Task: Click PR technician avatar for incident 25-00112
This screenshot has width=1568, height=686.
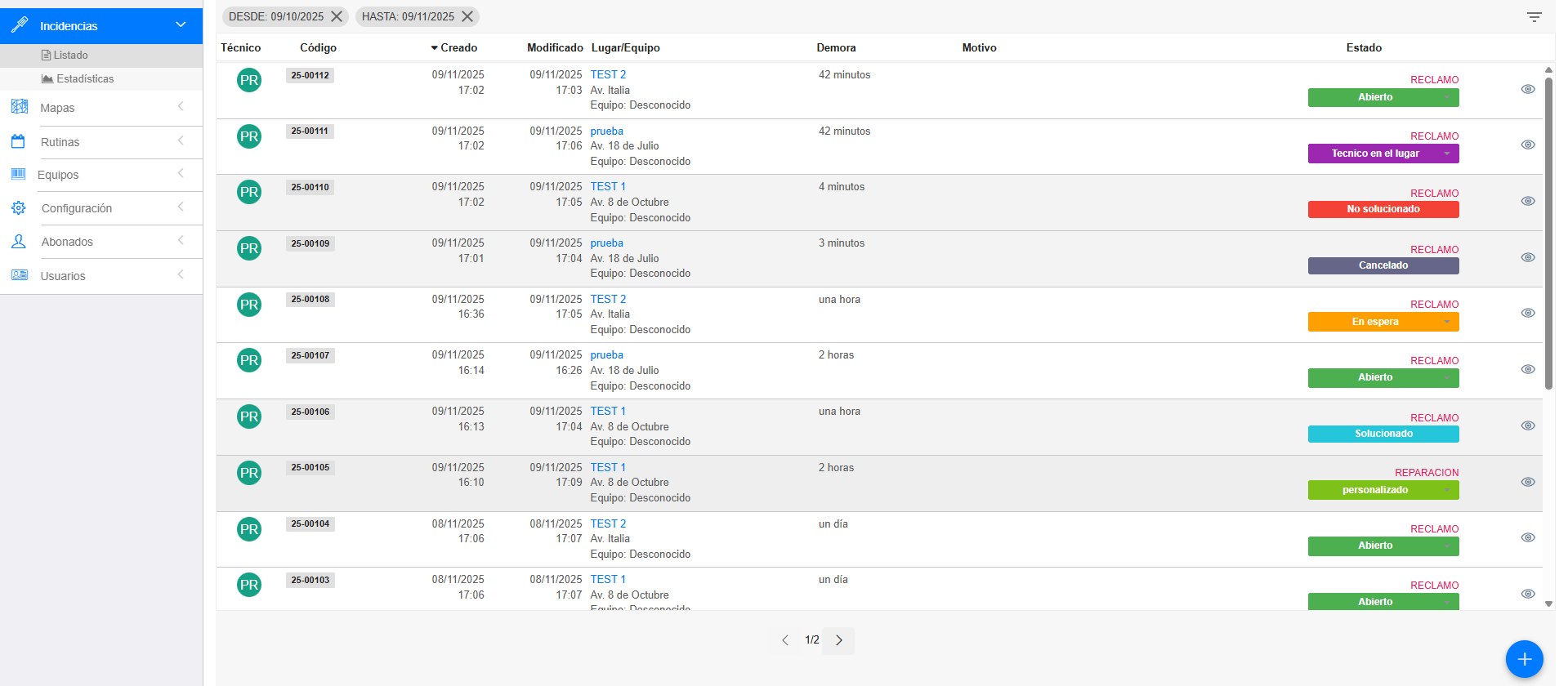Action: tap(249, 80)
